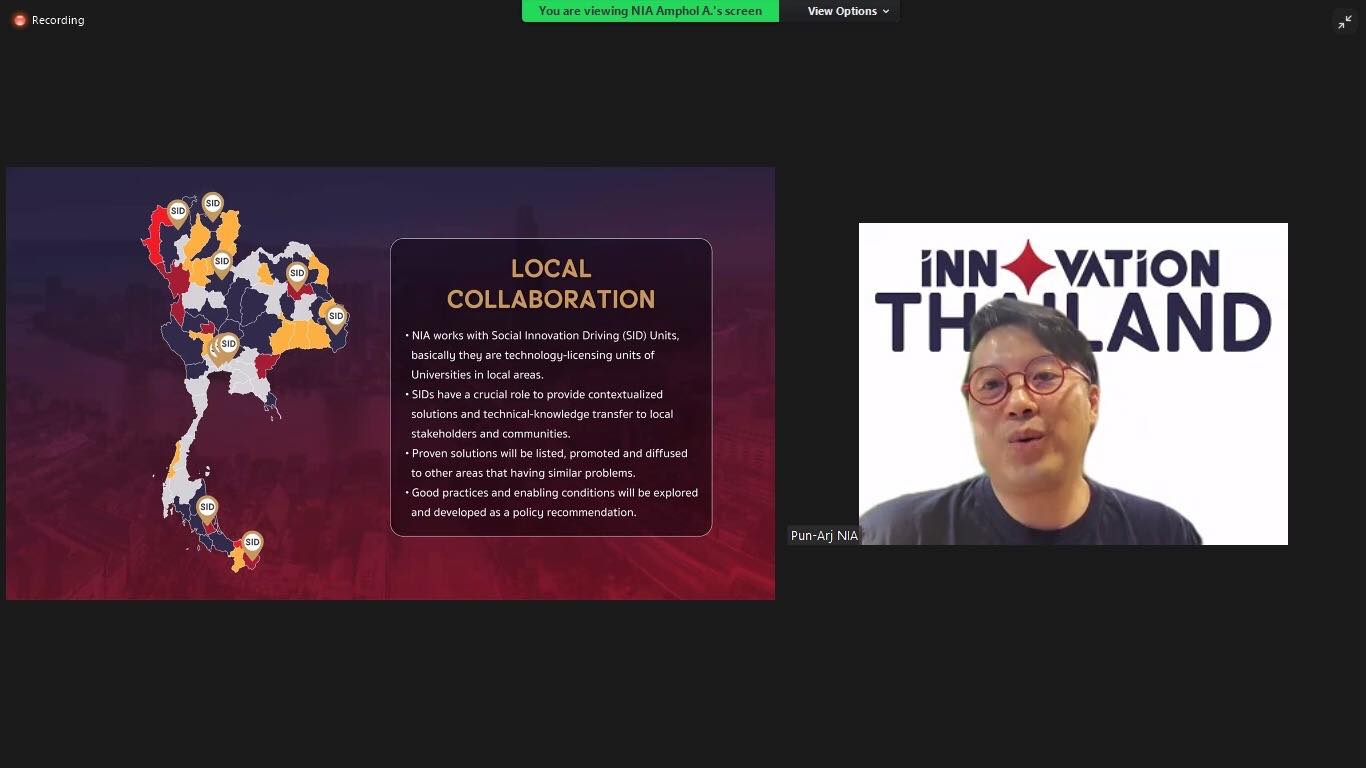1366x768 pixels.
Task: Click the green 'You are viewing NIA Amphol A.'s screen' banner
Action: tap(650, 11)
